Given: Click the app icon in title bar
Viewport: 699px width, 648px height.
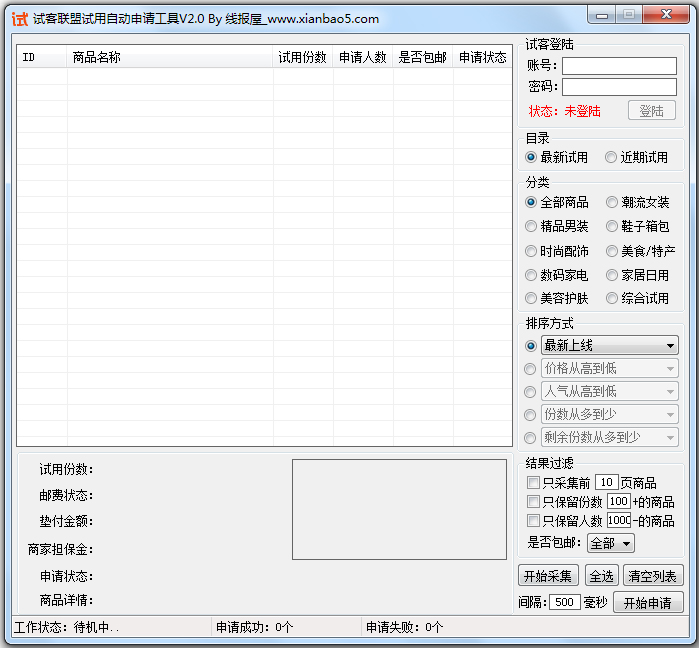Looking at the screenshot, I should click(x=19, y=18).
